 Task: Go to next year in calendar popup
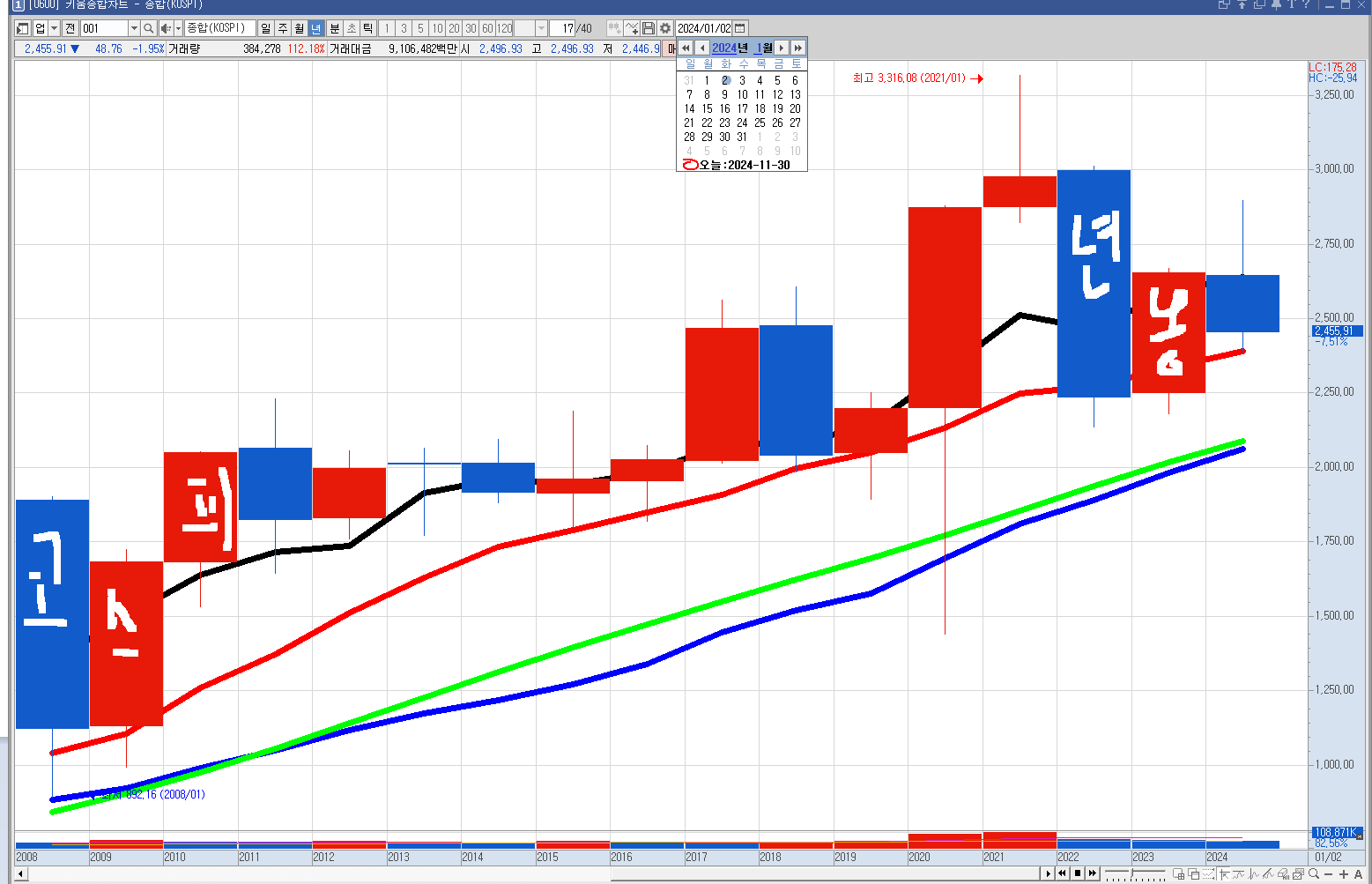pos(797,48)
